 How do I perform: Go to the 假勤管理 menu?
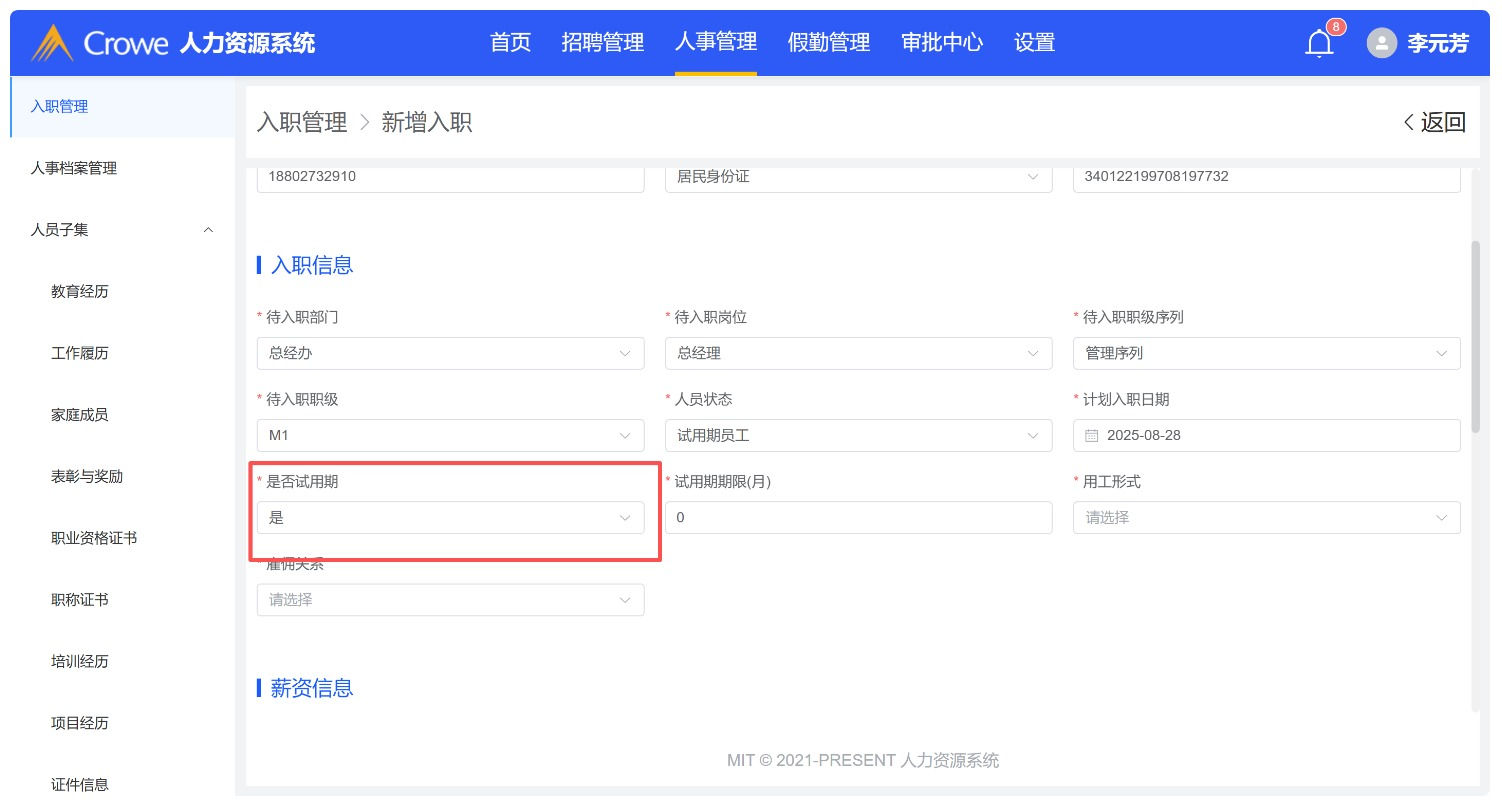point(828,42)
